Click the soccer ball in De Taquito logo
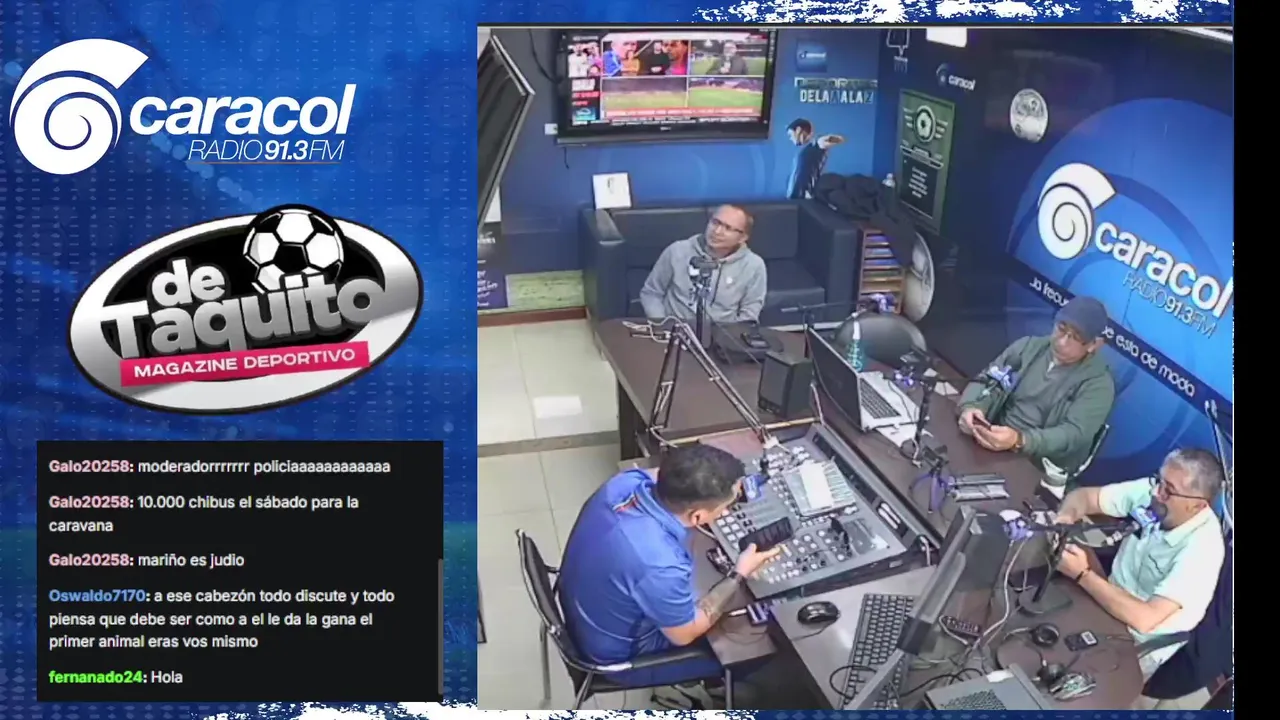 point(295,248)
